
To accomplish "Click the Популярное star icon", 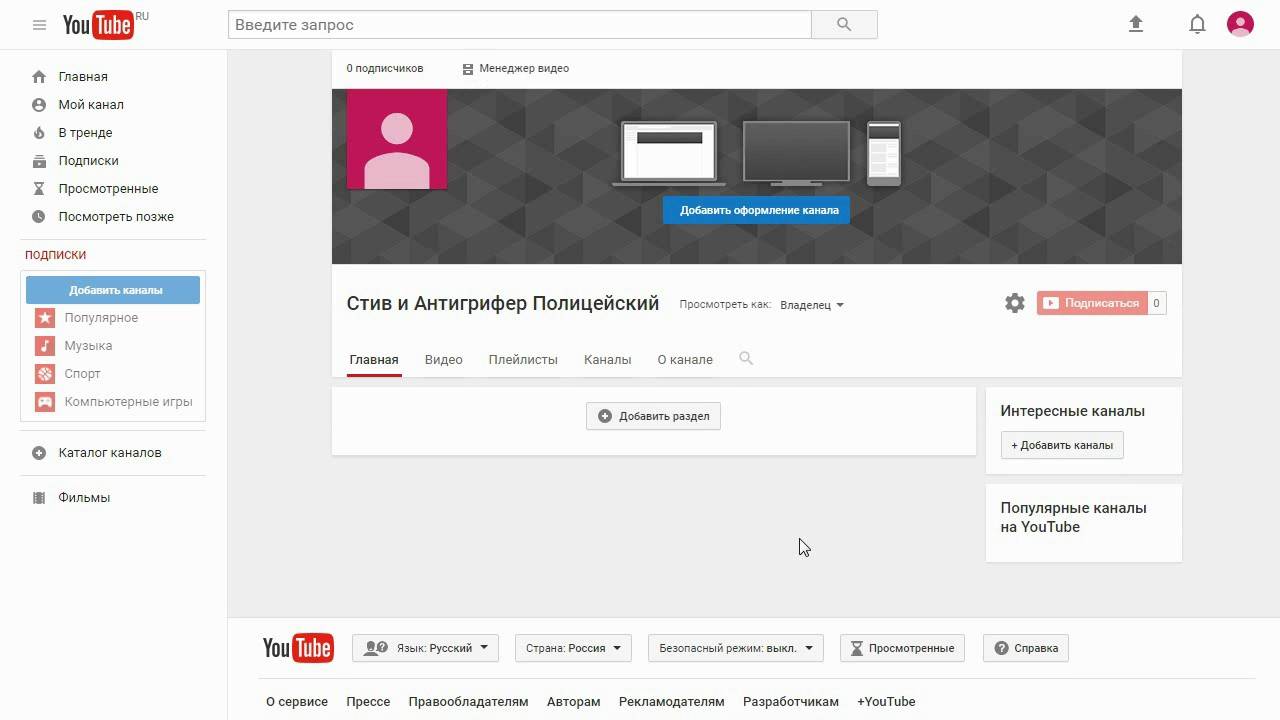I will point(45,318).
